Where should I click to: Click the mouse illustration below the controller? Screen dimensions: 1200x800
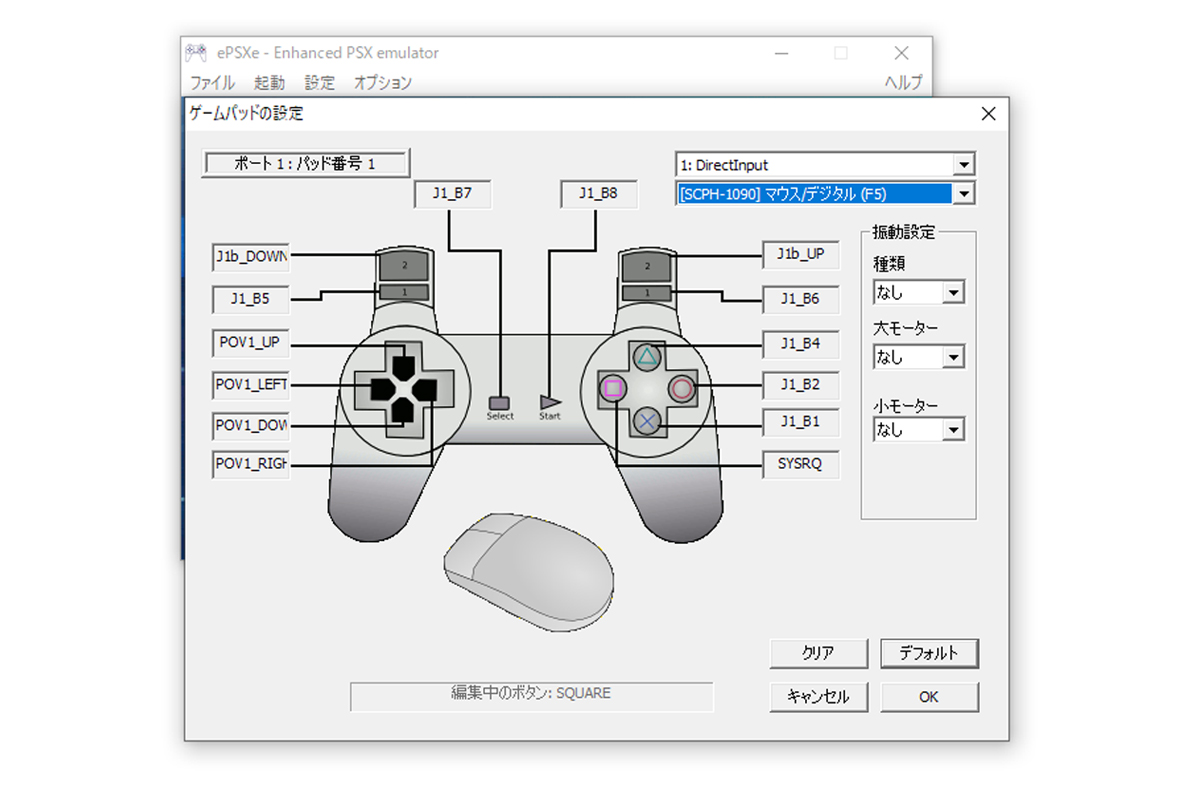529,571
